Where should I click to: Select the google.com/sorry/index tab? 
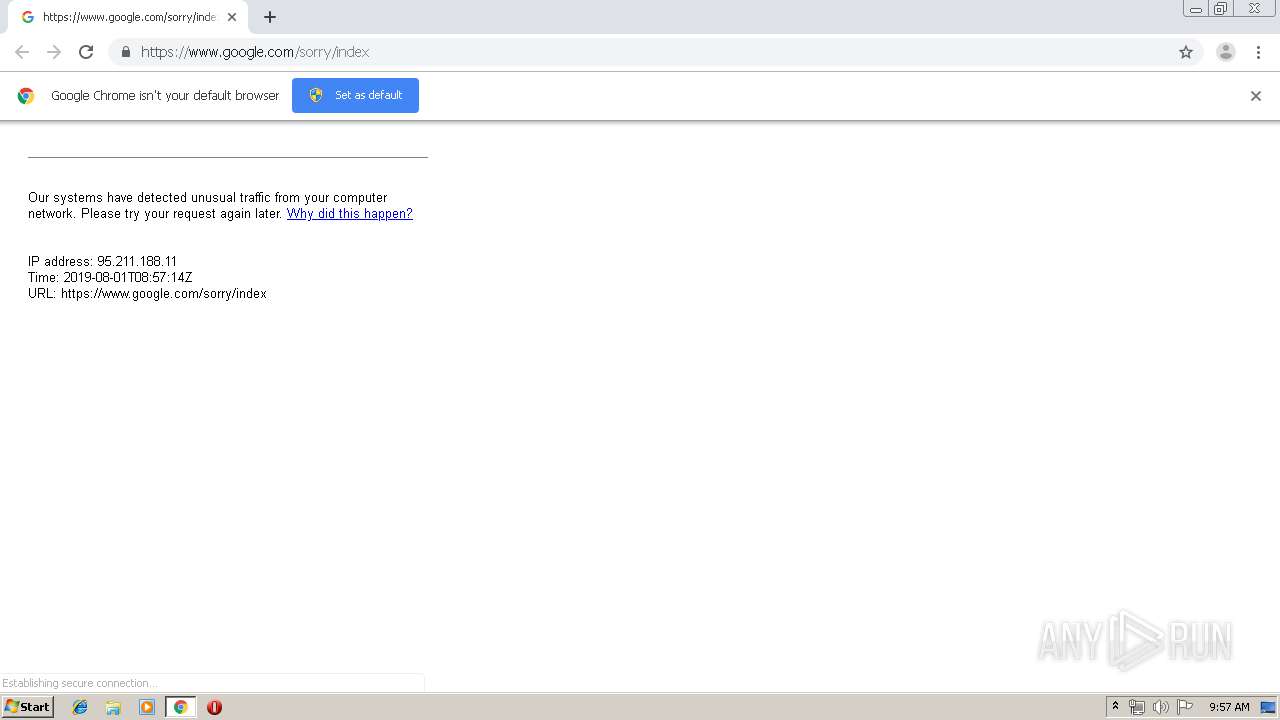[x=128, y=17]
